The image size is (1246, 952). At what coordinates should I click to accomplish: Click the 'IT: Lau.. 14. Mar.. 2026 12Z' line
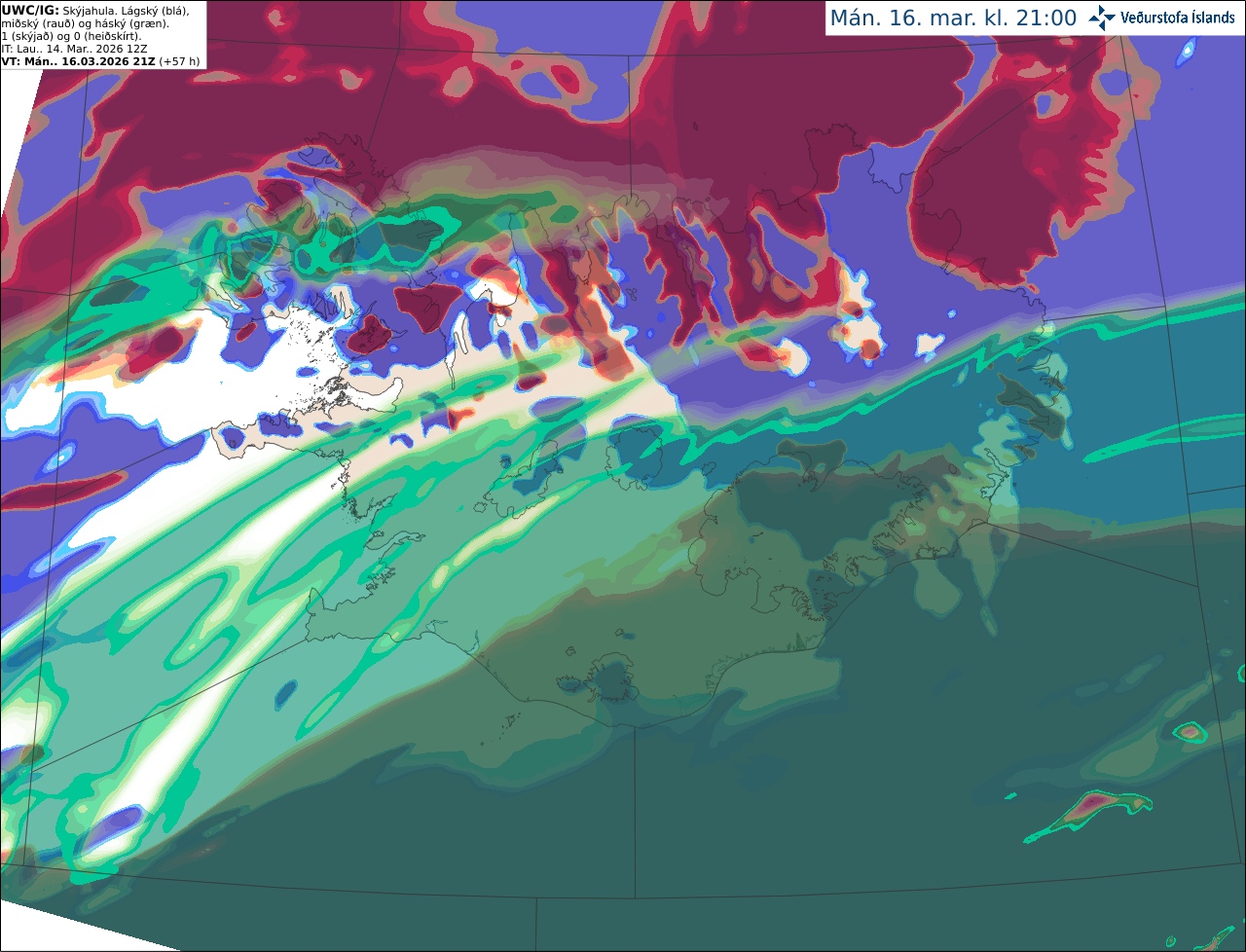click(74, 49)
